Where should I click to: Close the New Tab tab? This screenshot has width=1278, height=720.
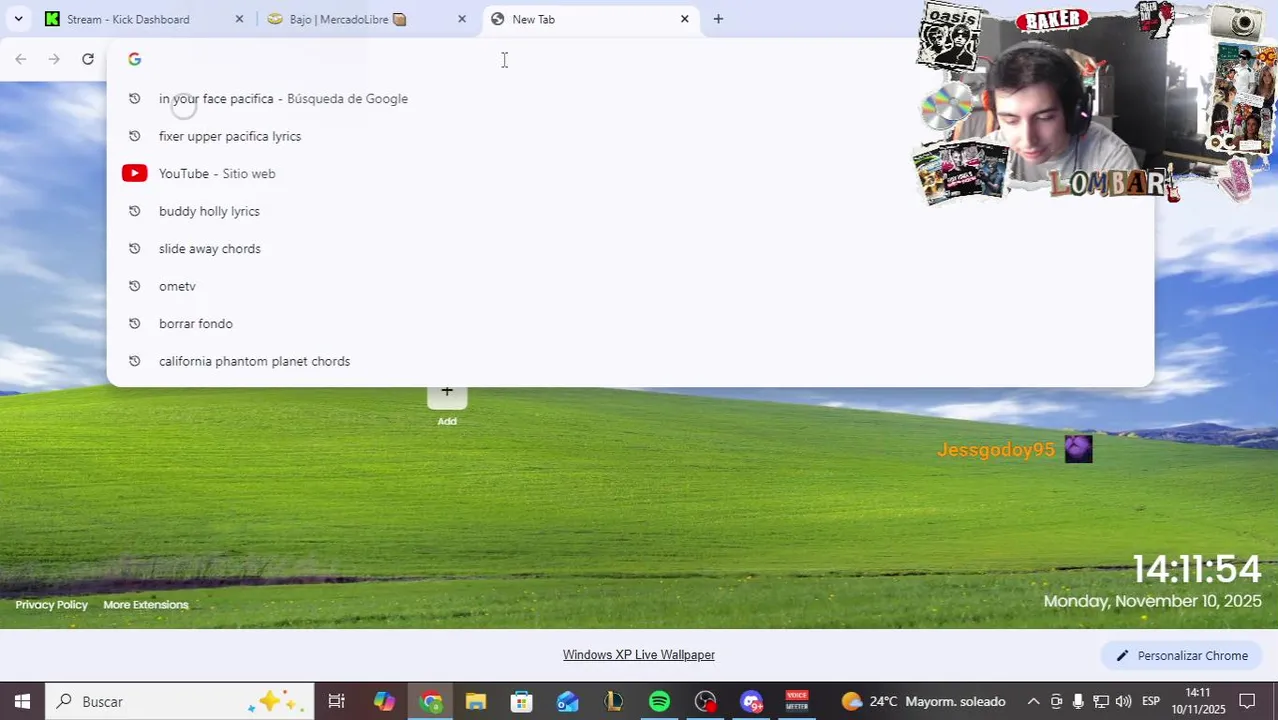pos(685,19)
